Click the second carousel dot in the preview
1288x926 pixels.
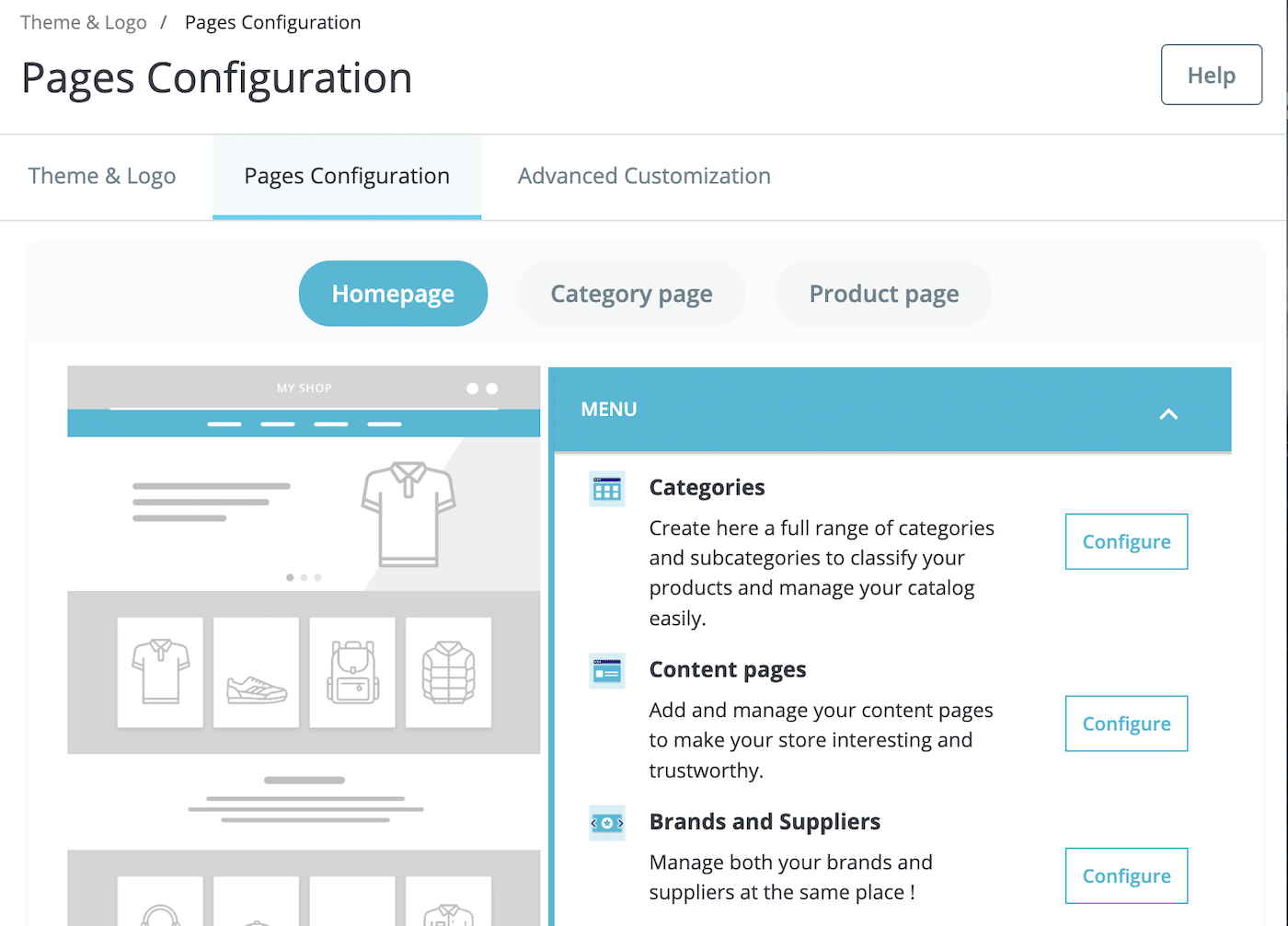(304, 577)
